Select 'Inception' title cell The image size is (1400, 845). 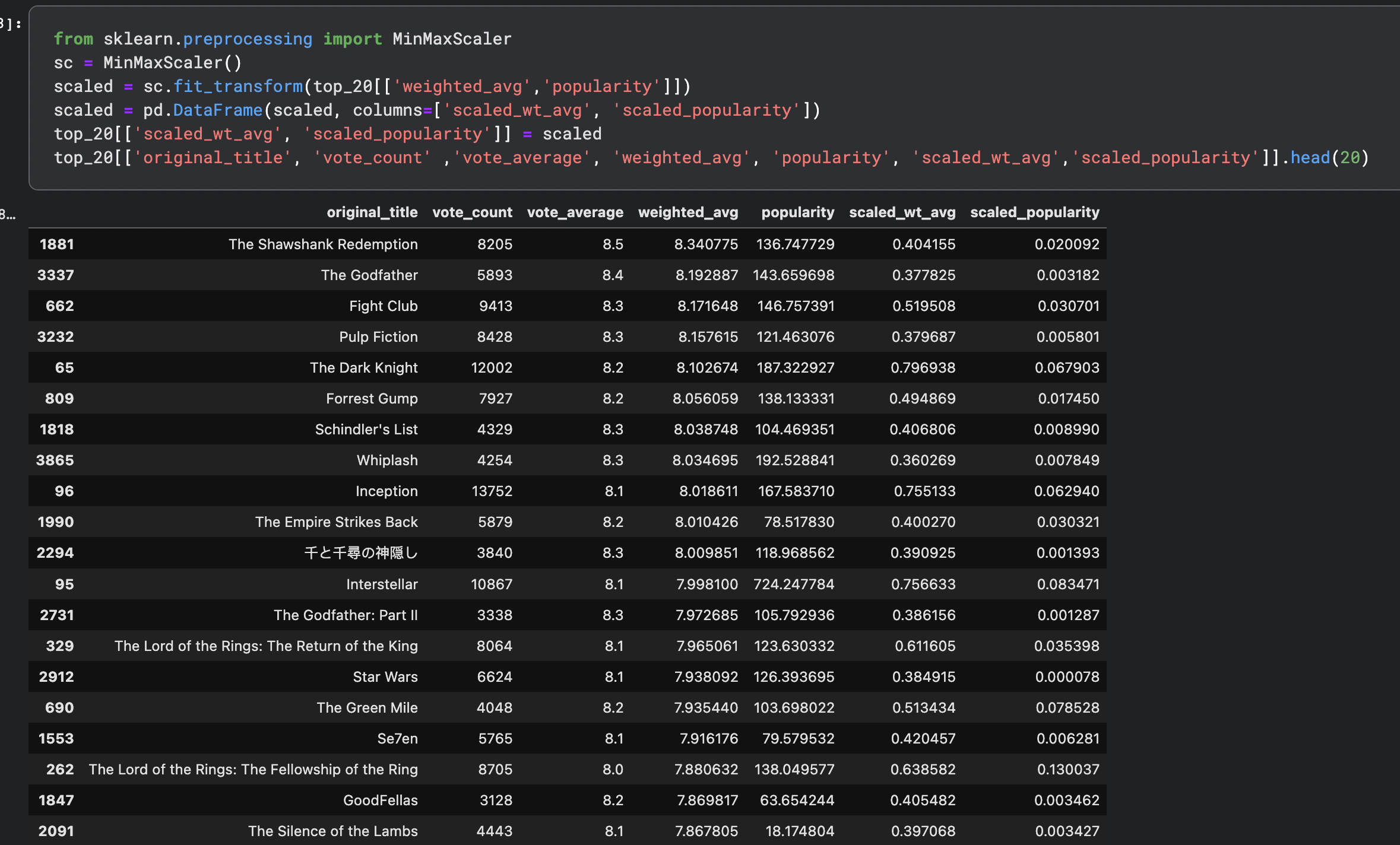(387, 491)
